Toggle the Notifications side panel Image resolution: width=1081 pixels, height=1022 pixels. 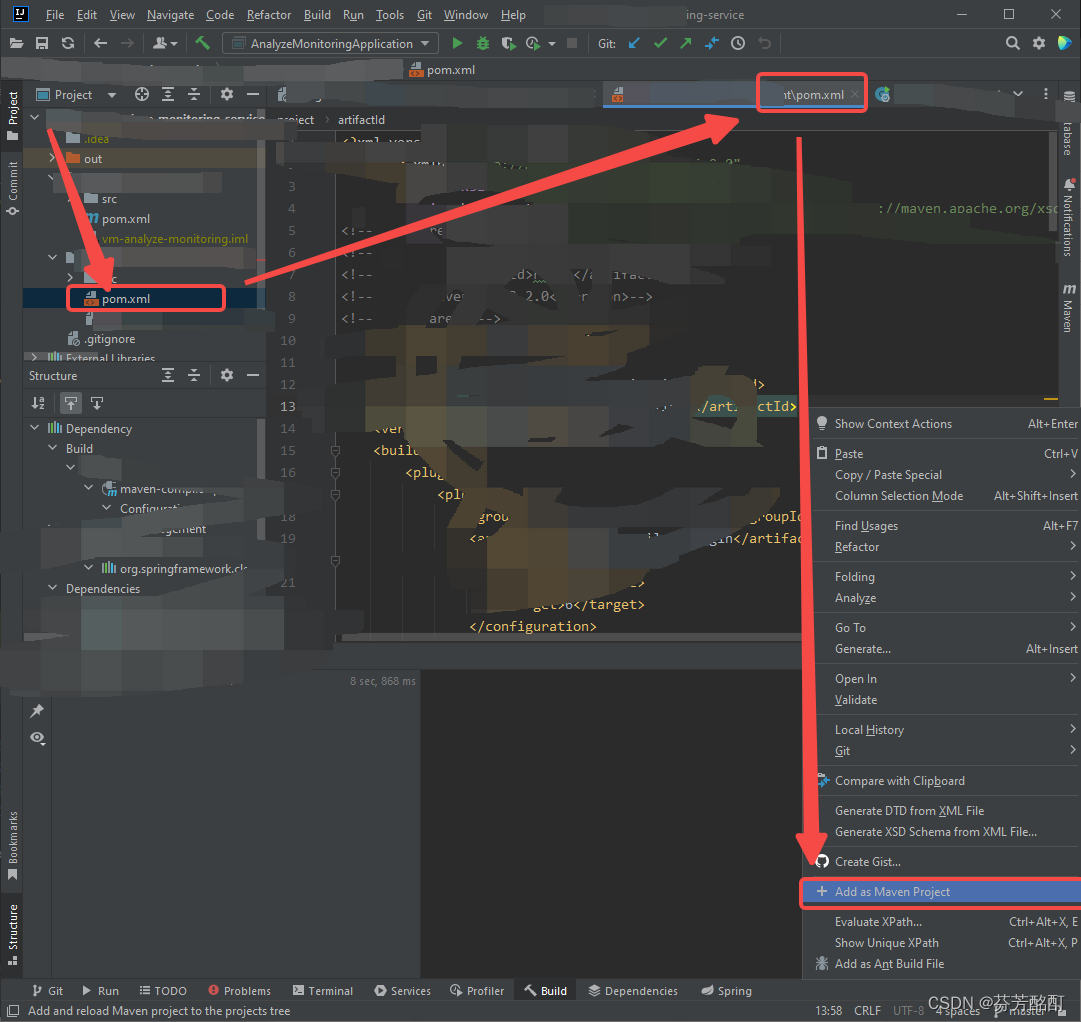1069,217
